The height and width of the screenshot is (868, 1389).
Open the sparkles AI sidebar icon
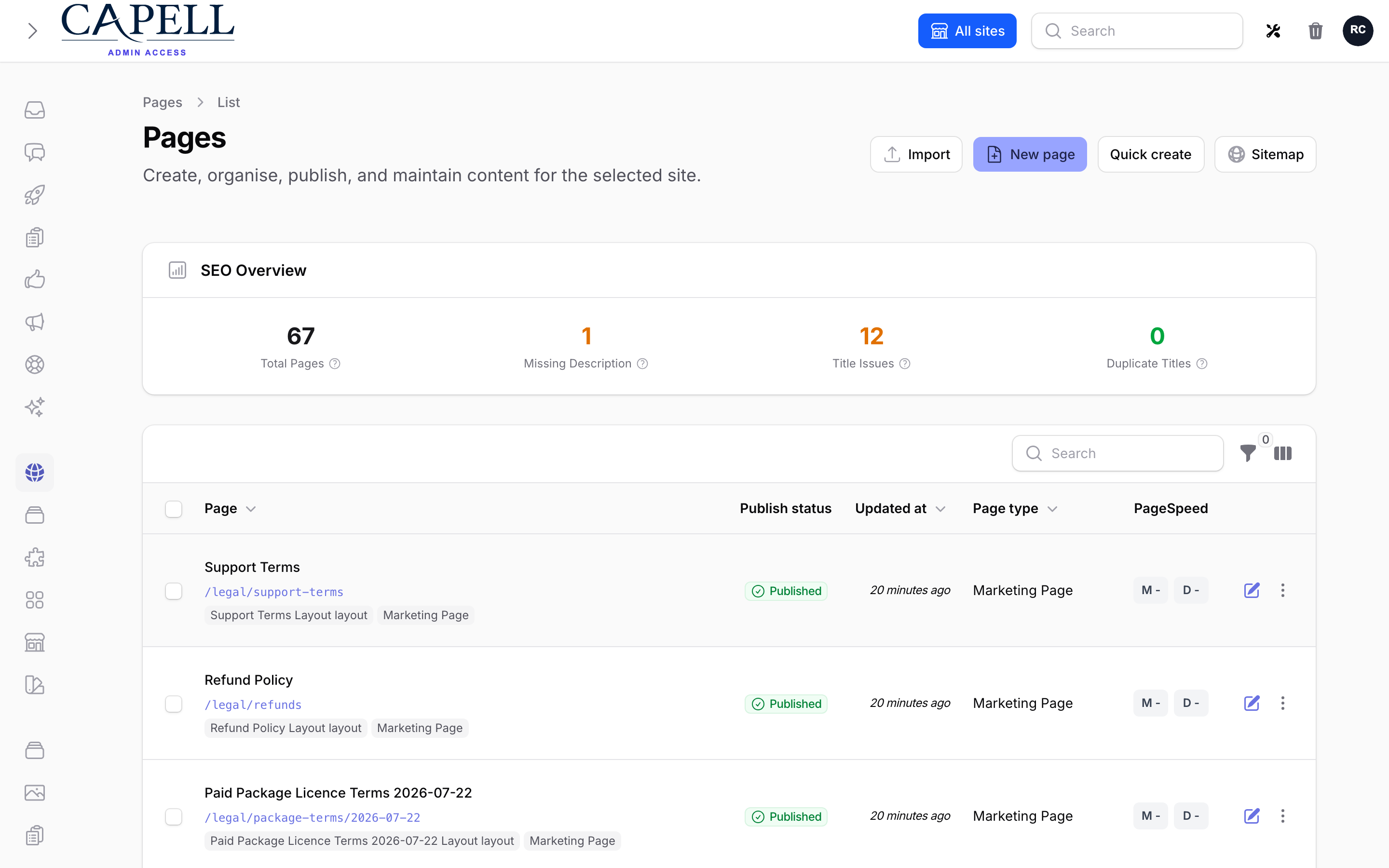click(x=34, y=407)
